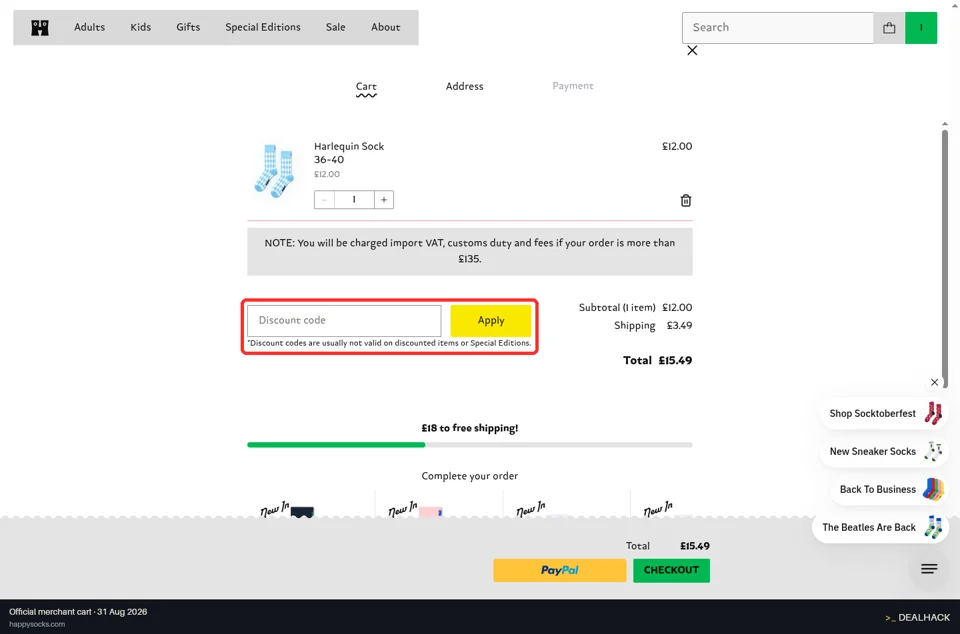
Task: Click the import VAT note banner
Action: (x=470, y=251)
